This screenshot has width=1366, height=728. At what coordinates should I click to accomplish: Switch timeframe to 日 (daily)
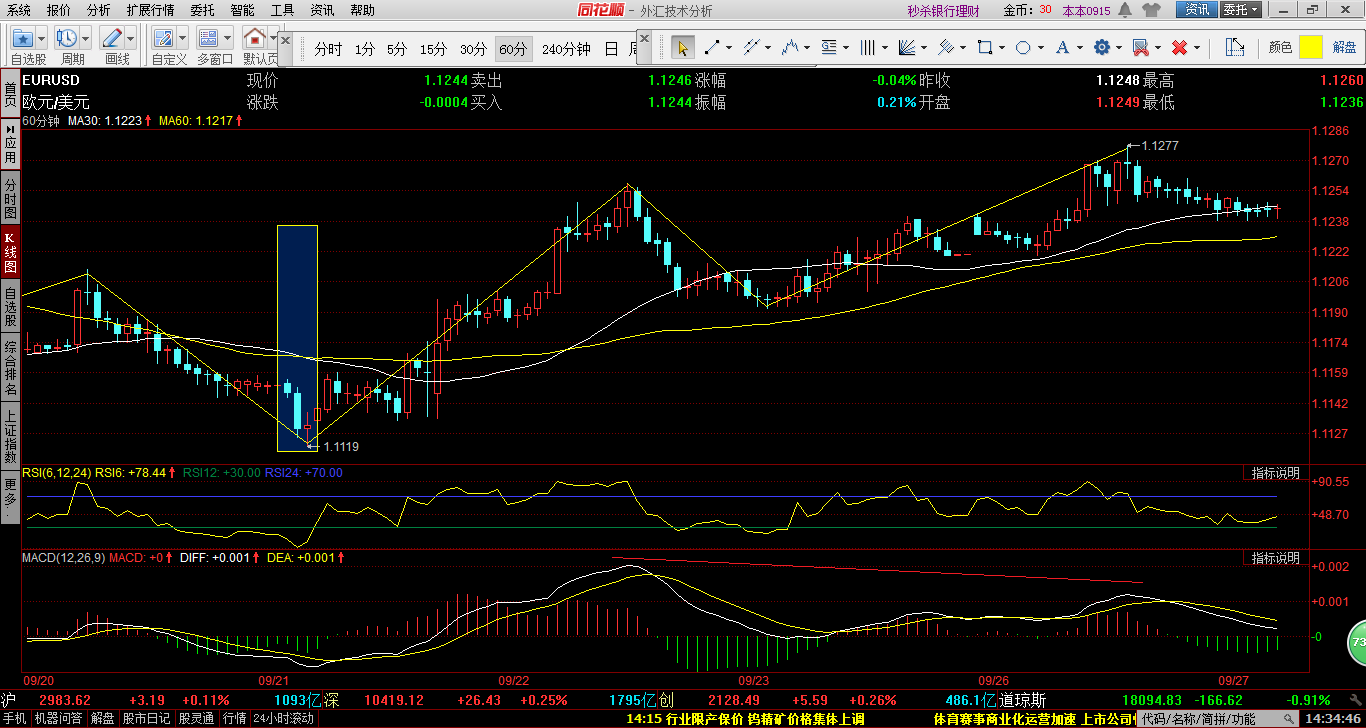[x=611, y=49]
